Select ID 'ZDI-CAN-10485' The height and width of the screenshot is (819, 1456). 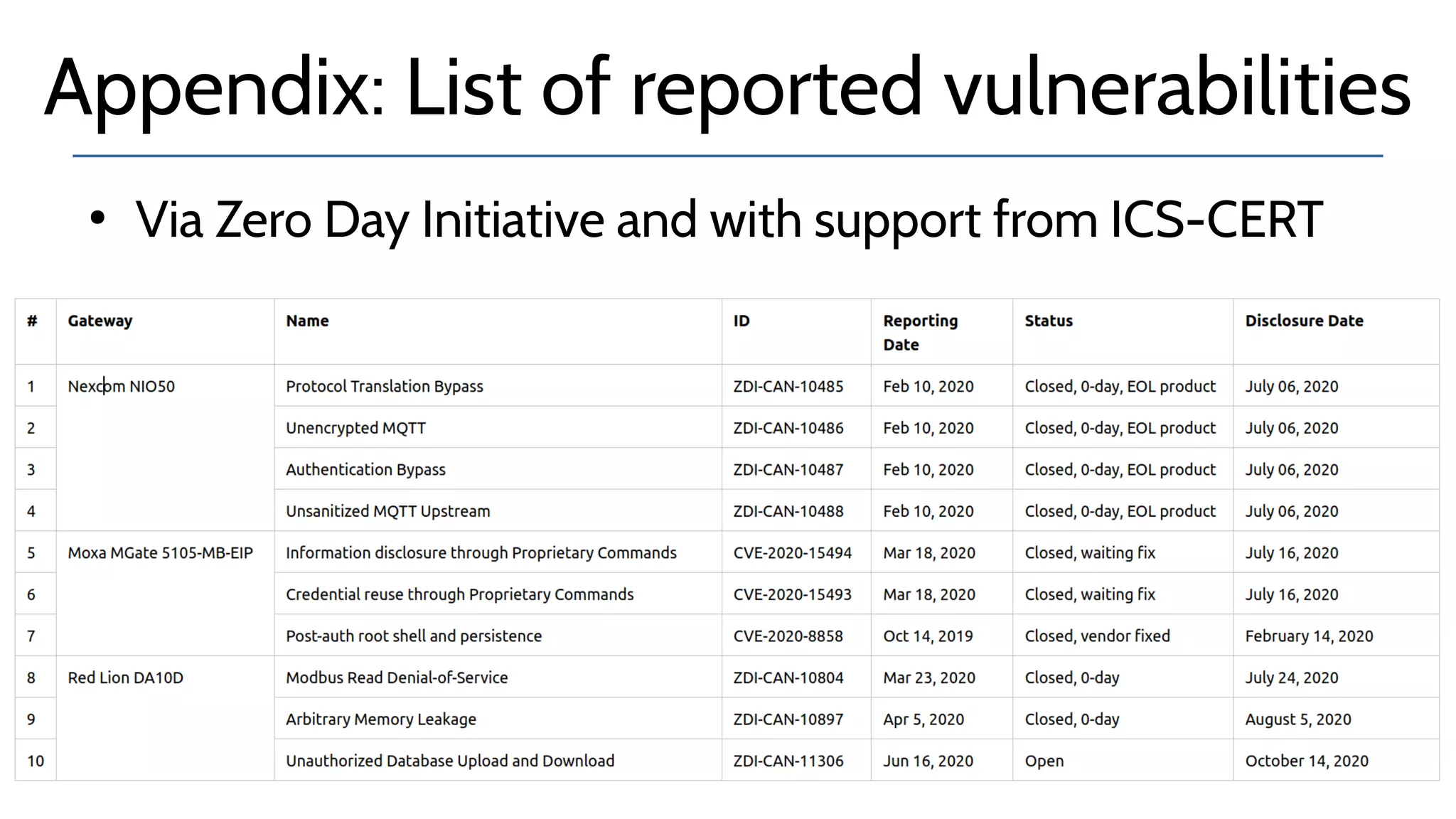coord(788,386)
